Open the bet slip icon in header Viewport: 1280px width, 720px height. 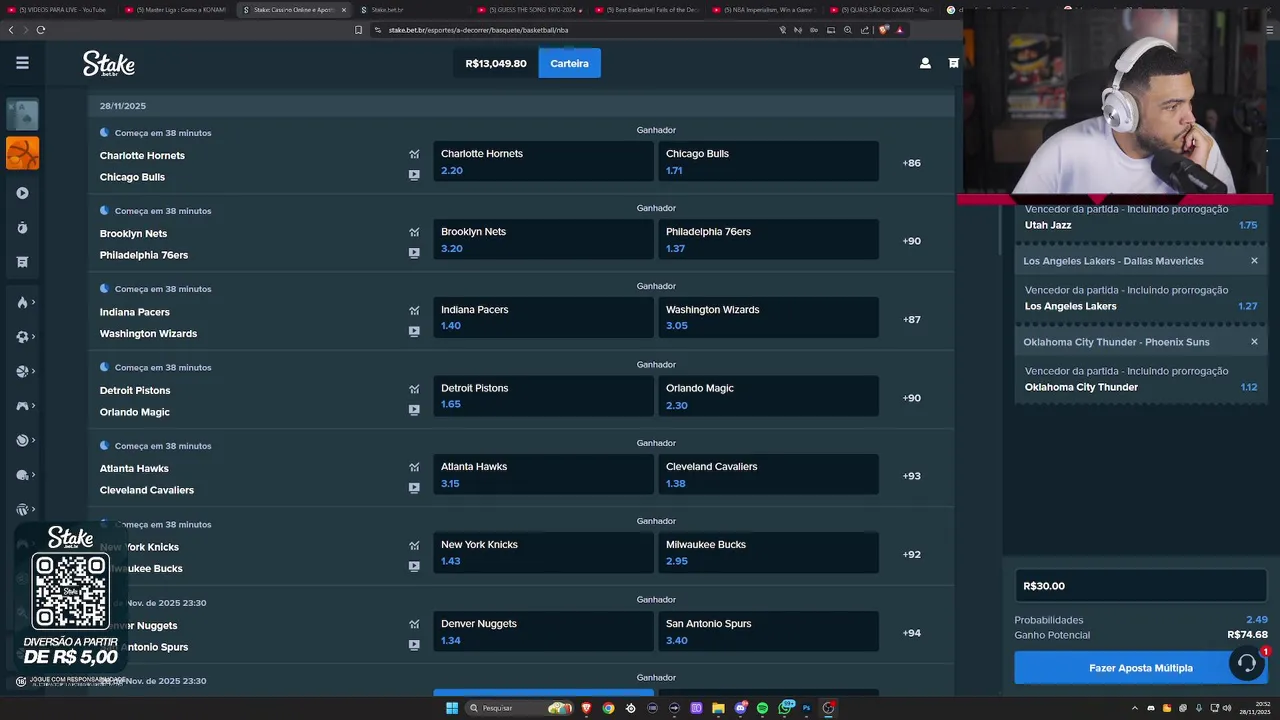953,63
